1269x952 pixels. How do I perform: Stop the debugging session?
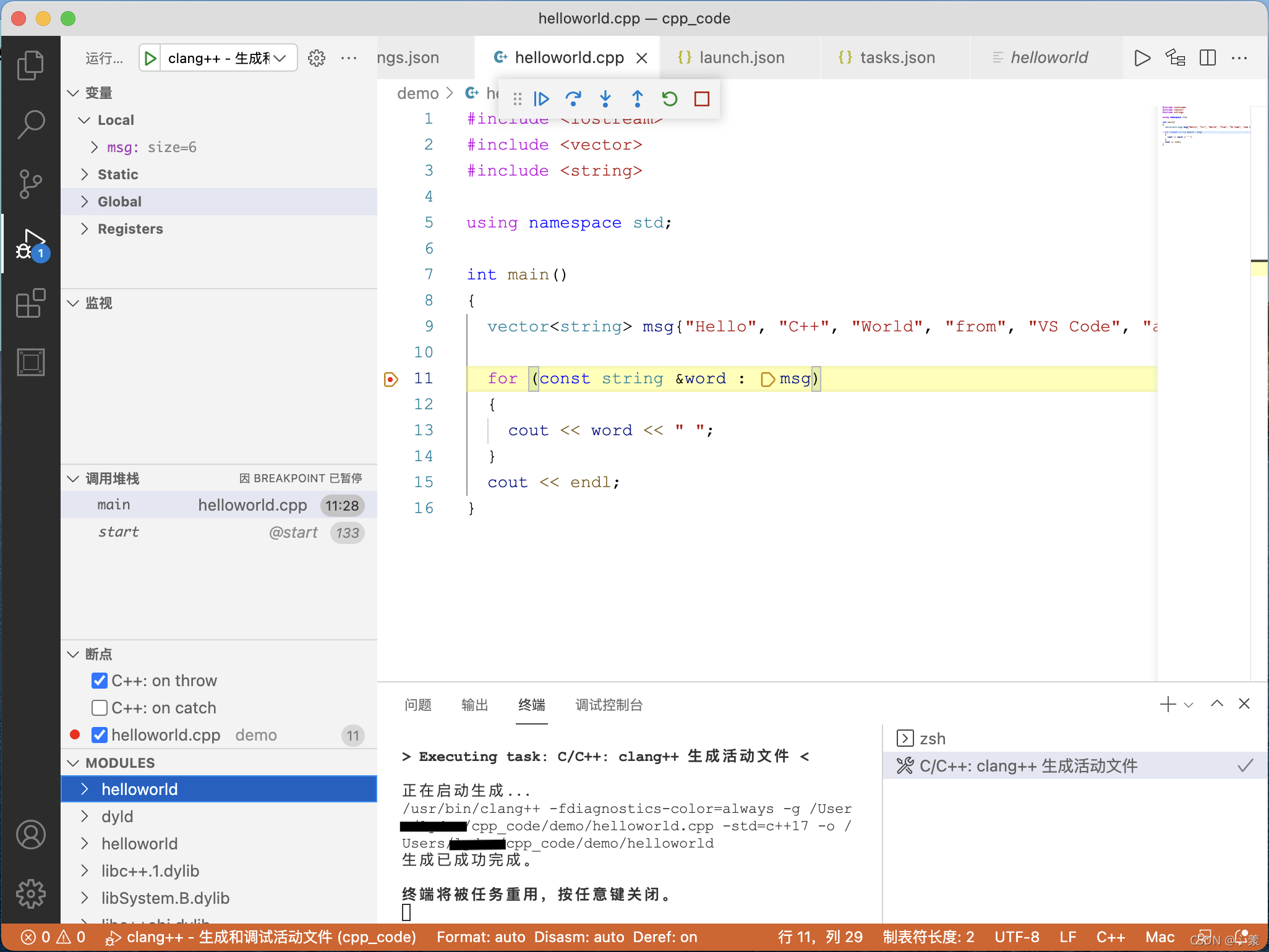pyautogui.click(x=702, y=99)
